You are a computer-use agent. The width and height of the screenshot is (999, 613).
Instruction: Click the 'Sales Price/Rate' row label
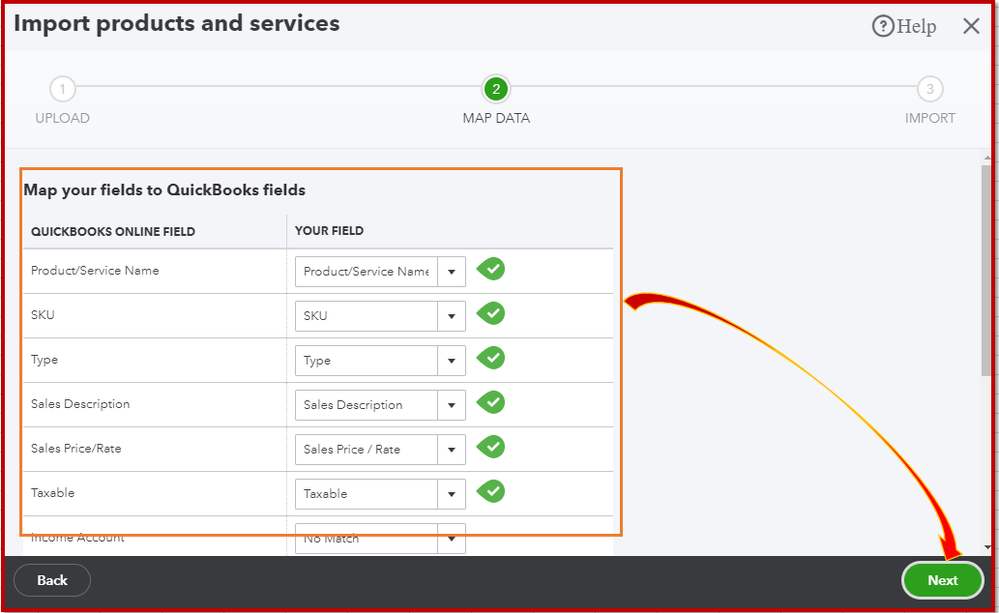pos(76,449)
